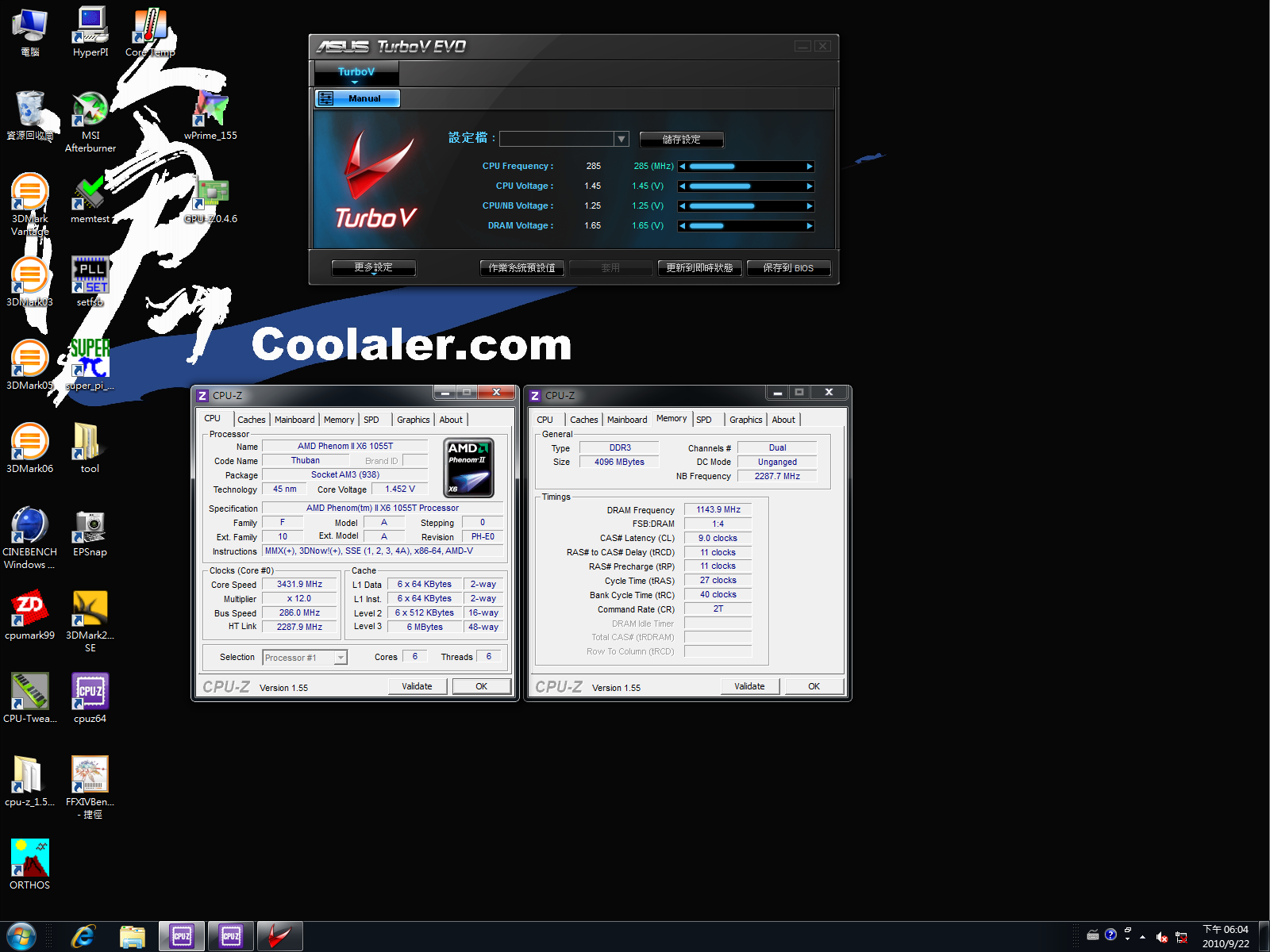1270x952 pixels.
Task: Show hidden system tray icons
Action: click(x=1142, y=937)
